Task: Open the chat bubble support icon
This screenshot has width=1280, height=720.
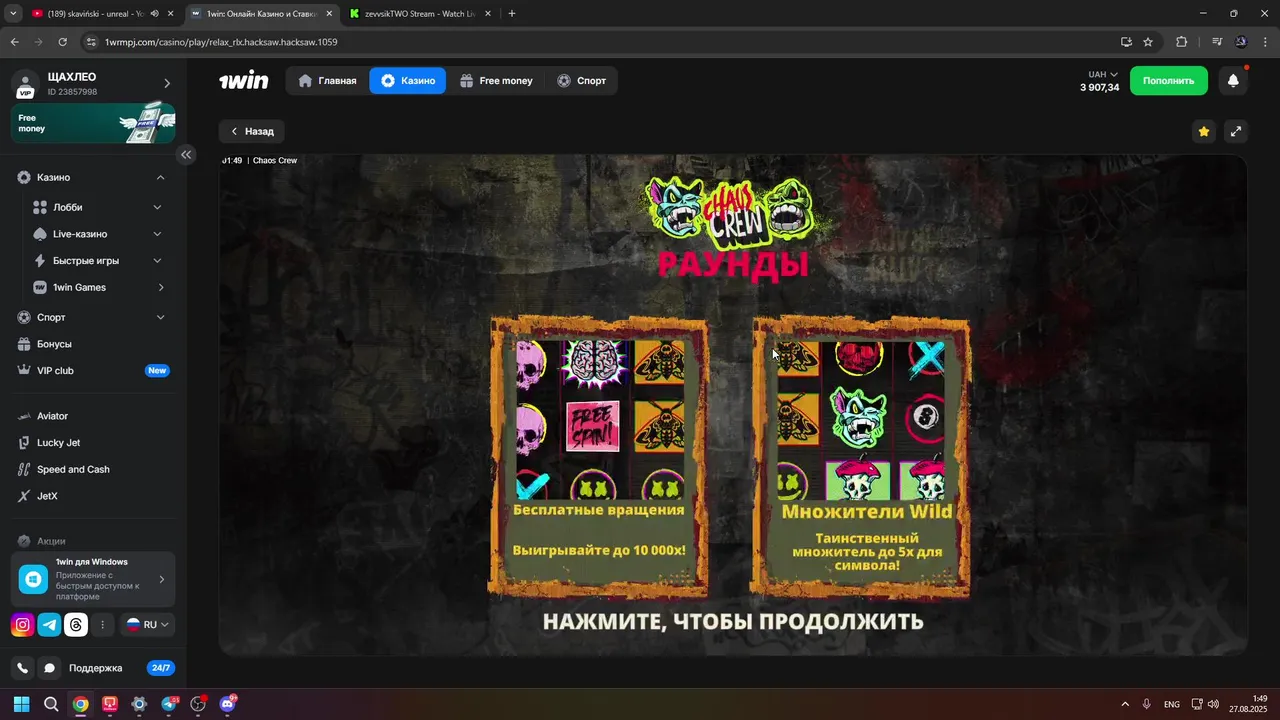Action: tap(49, 668)
